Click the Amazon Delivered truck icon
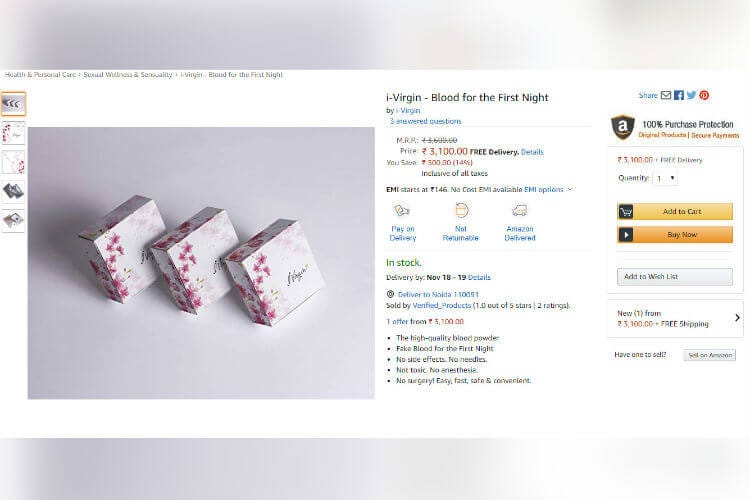This screenshot has height=500, width=750. click(519, 210)
